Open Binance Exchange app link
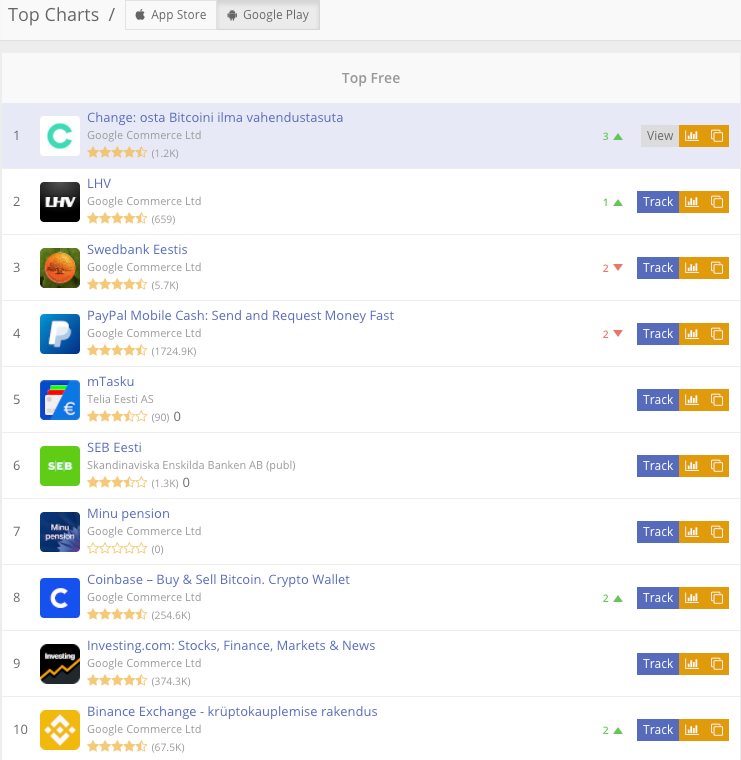 tap(232, 711)
